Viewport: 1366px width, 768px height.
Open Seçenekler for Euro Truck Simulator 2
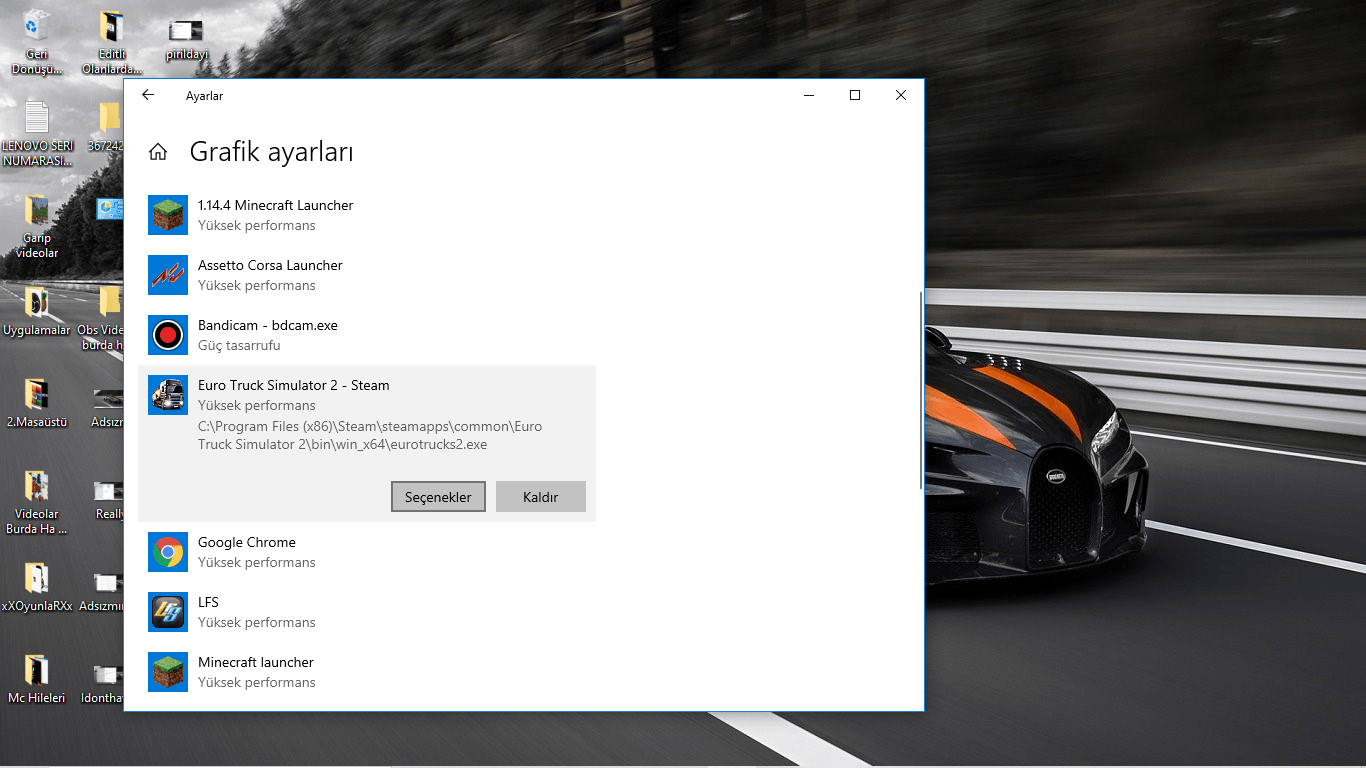438,497
